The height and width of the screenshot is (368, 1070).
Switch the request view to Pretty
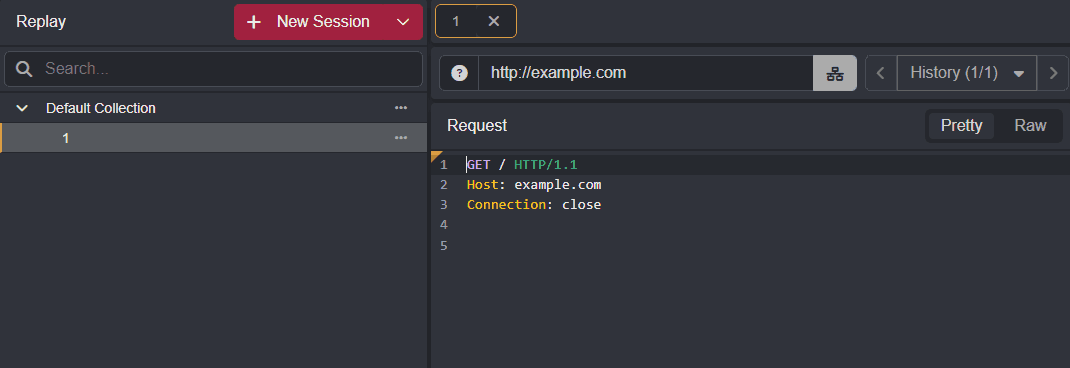[961, 126]
